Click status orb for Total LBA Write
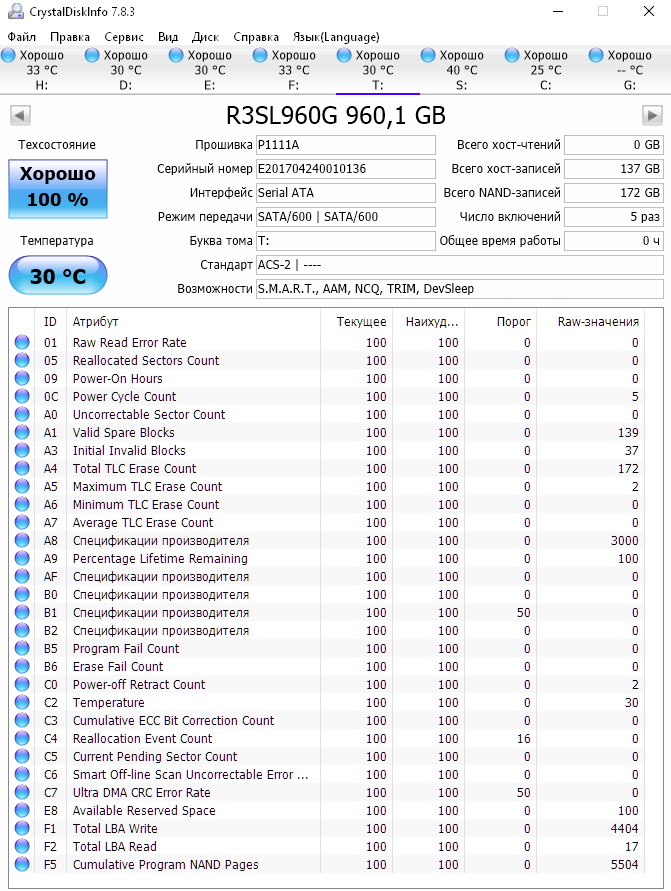 point(22,828)
